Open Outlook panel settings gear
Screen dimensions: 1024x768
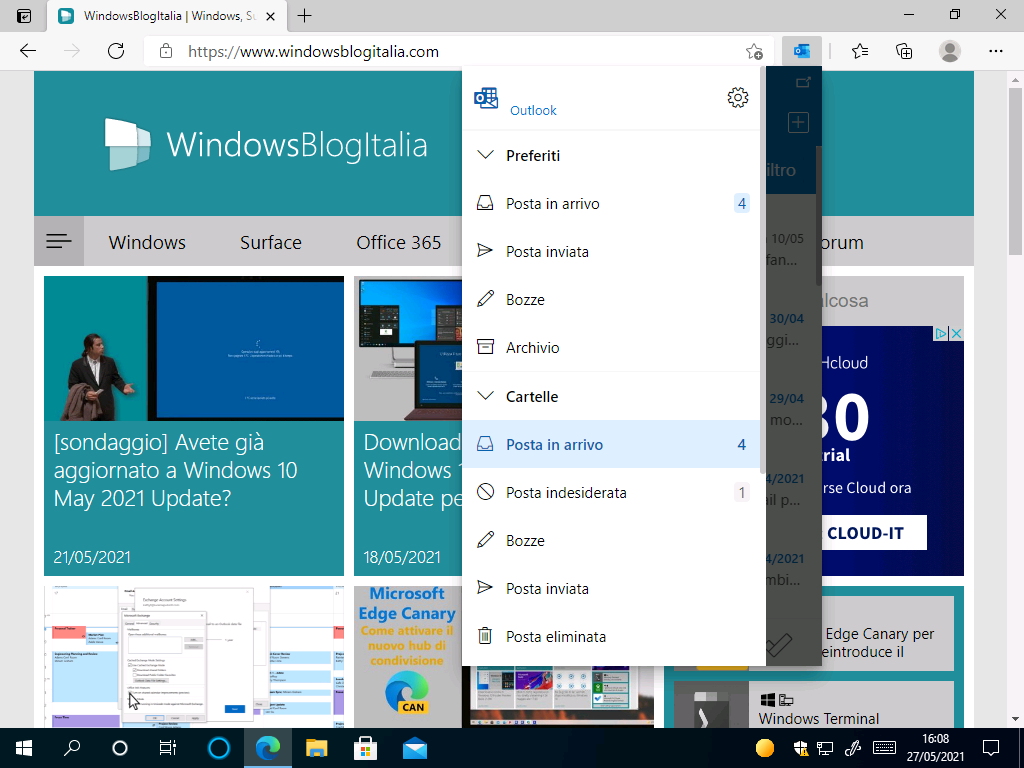[x=737, y=98]
